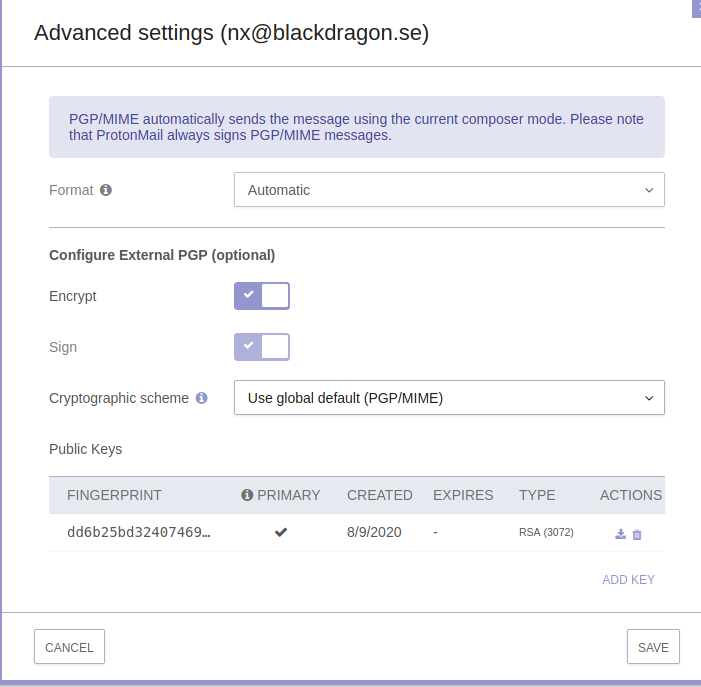Click the SAVE button
The height and width of the screenshot is (687, 701).
653,647
